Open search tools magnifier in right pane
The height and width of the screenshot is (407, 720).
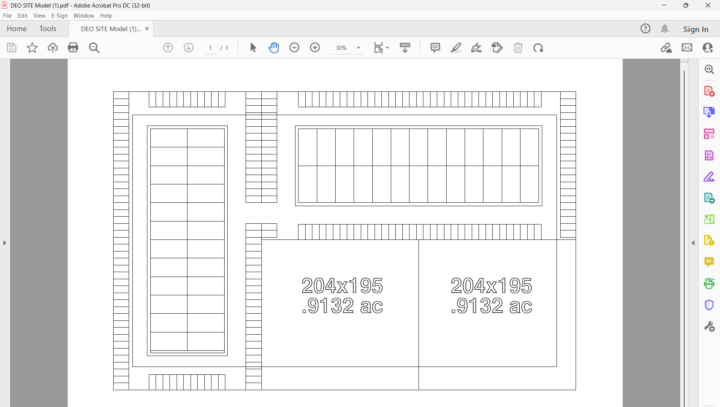709,69
